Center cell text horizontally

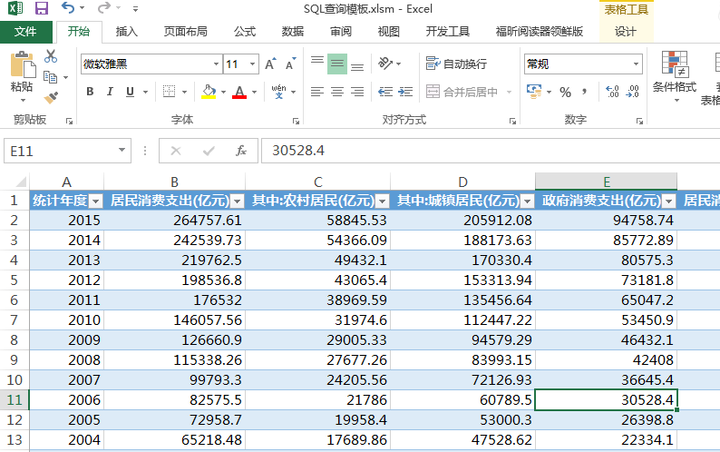point(338,91)
